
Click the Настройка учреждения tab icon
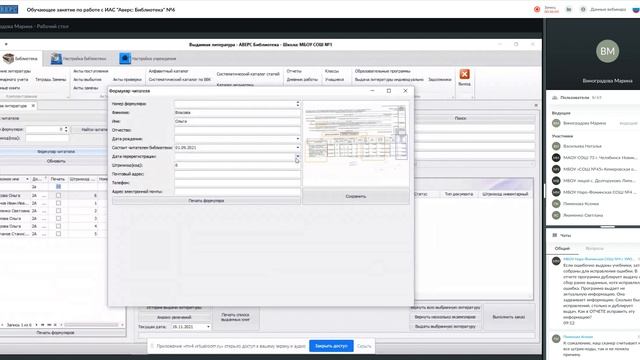point(124,59)
